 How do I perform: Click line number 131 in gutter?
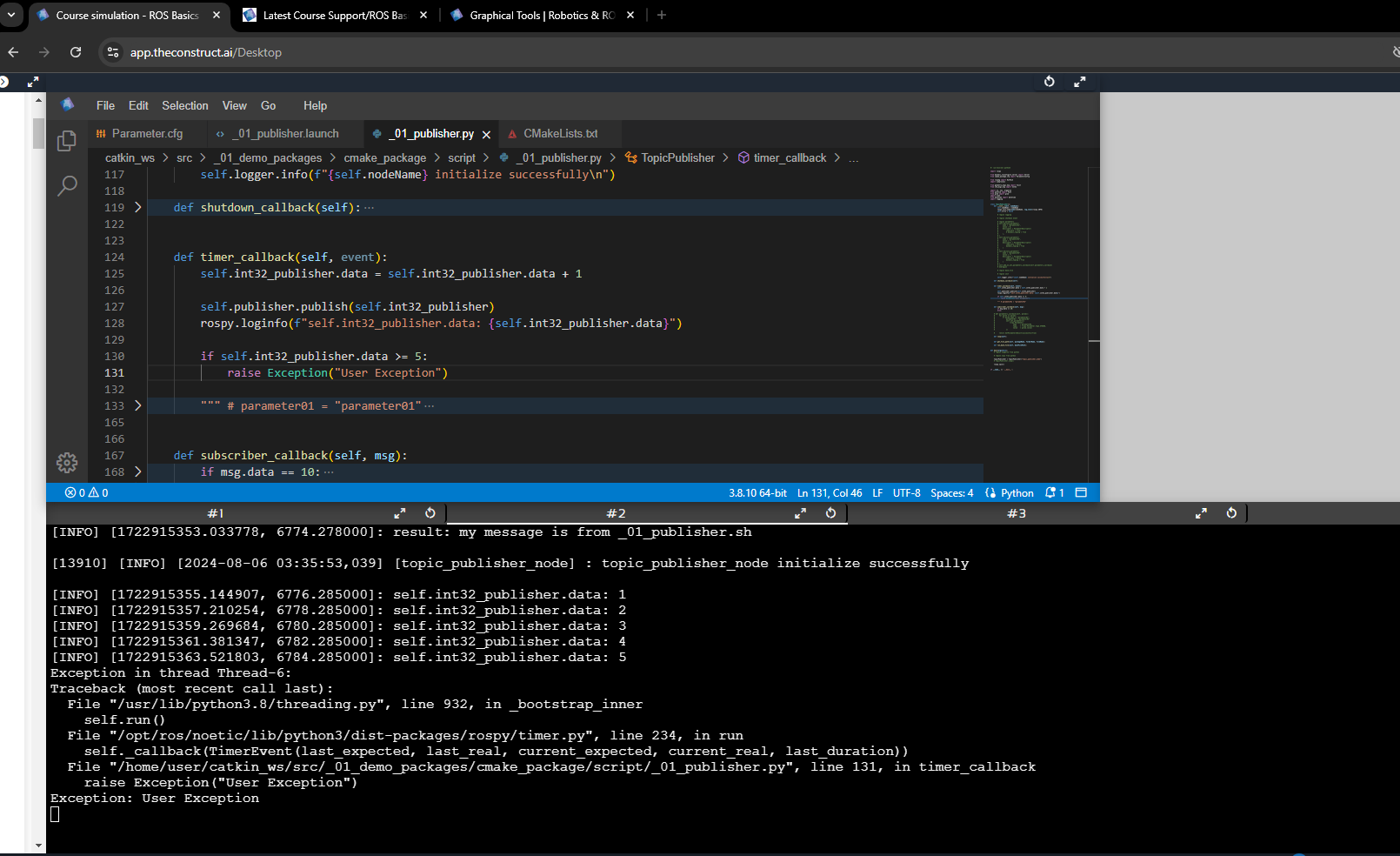tap(115, 372)
